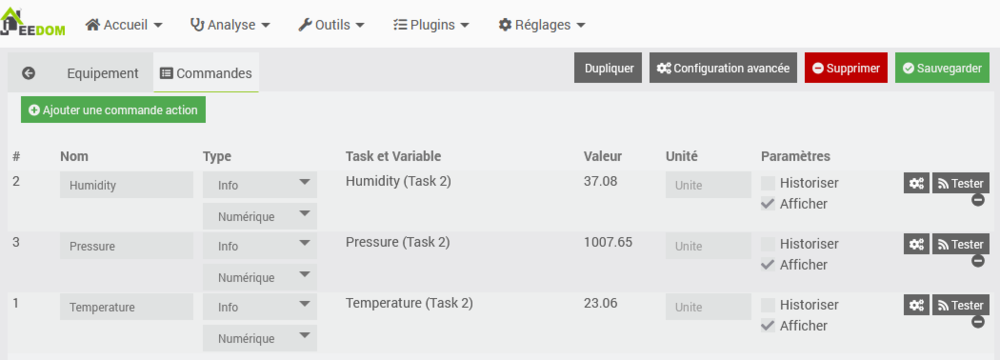This screenshot has width=1000, height=360.
Task: Open the Plugins menu
Action: [x=431, y=25]
